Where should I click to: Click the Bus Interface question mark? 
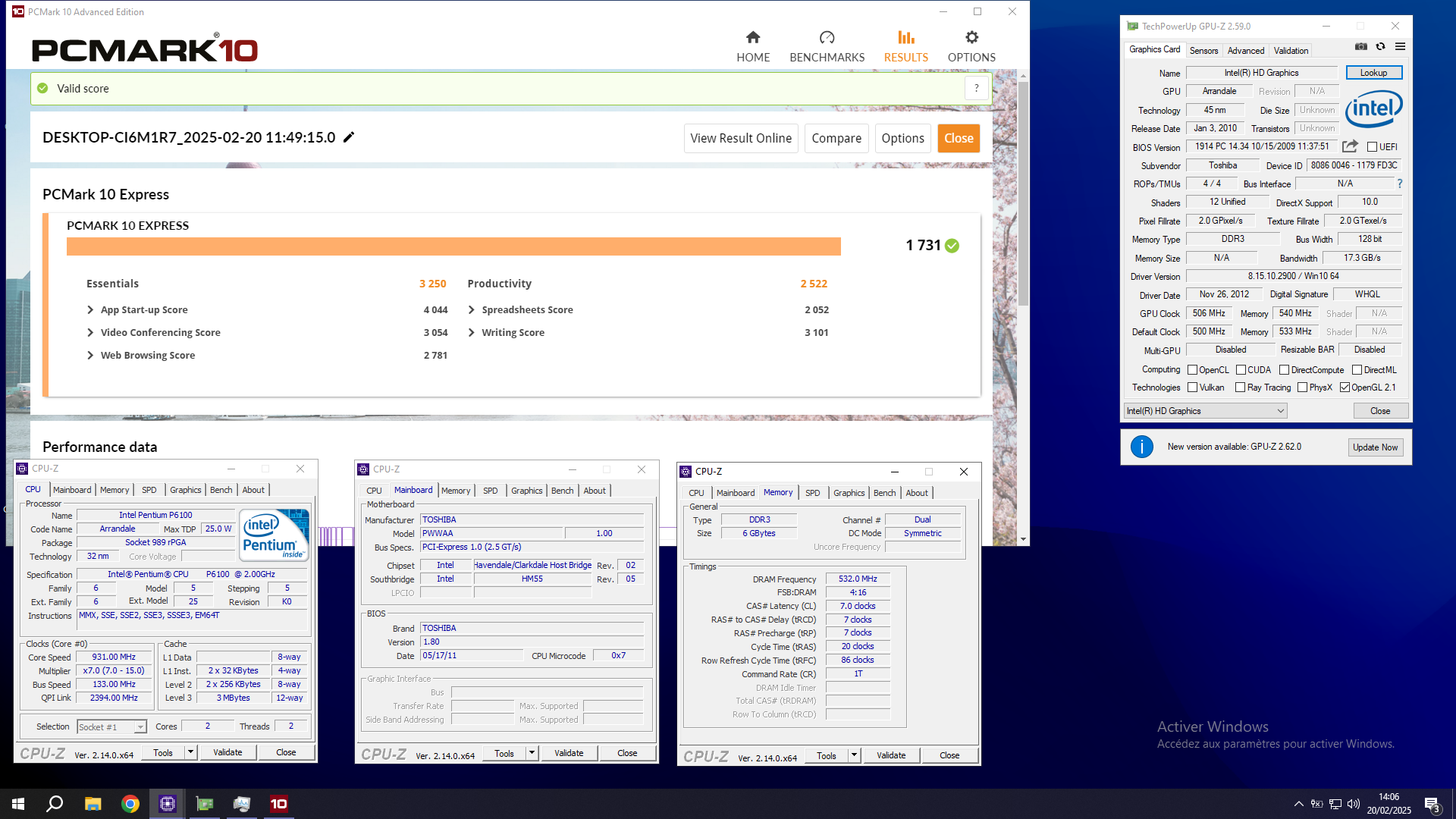1400,184
